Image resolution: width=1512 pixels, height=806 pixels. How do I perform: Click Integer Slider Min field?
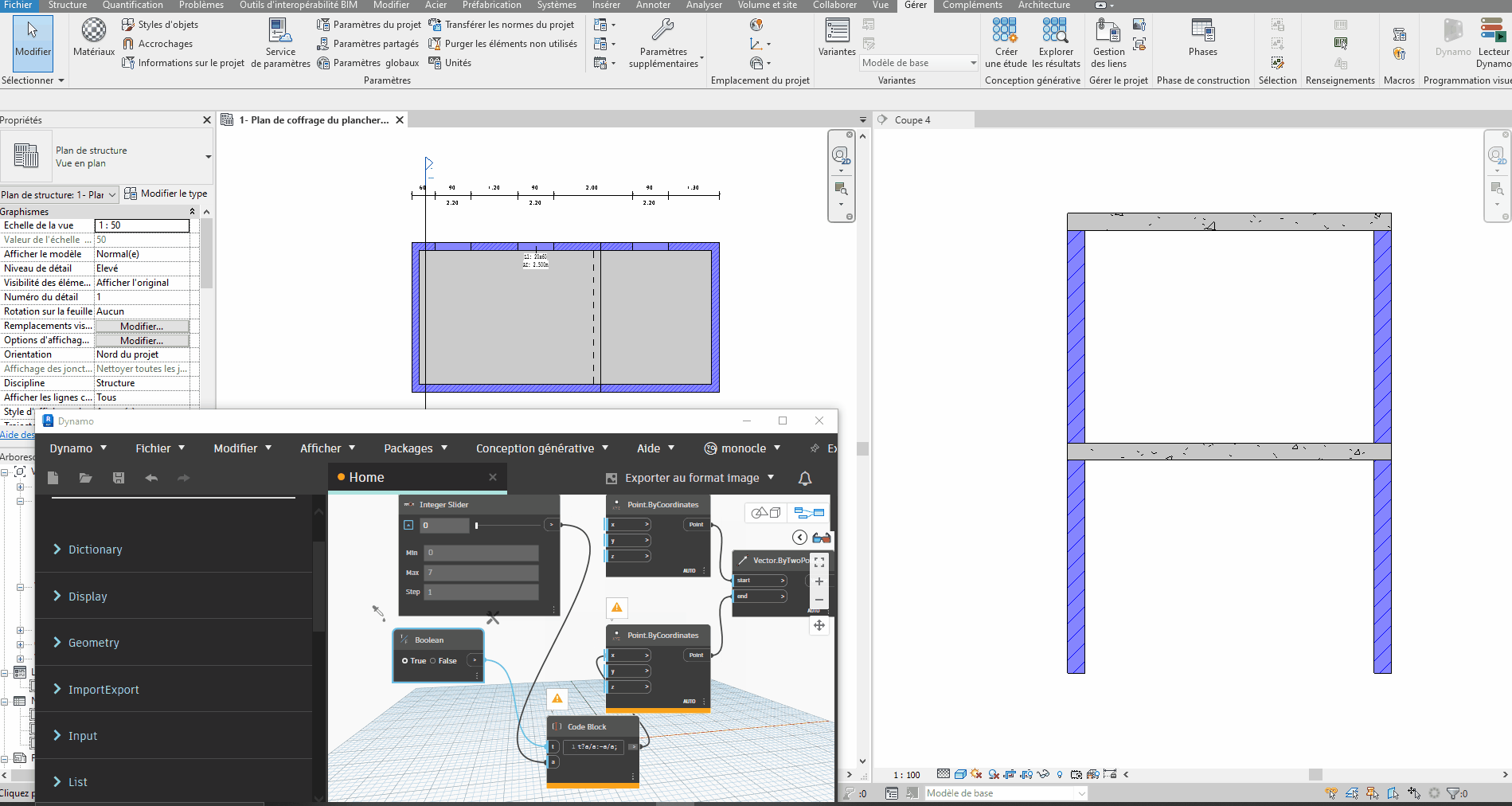pos(481,553)
